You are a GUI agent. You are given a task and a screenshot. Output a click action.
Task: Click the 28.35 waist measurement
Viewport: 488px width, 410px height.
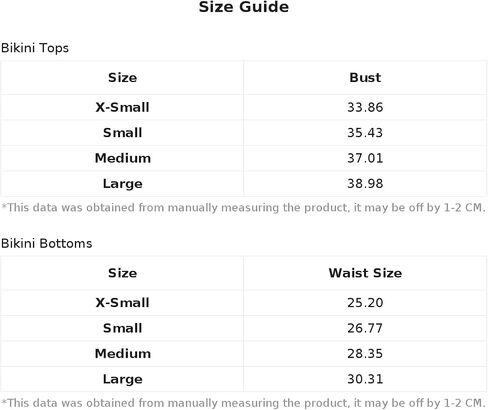pyautogui.click(x=365, y=354)
